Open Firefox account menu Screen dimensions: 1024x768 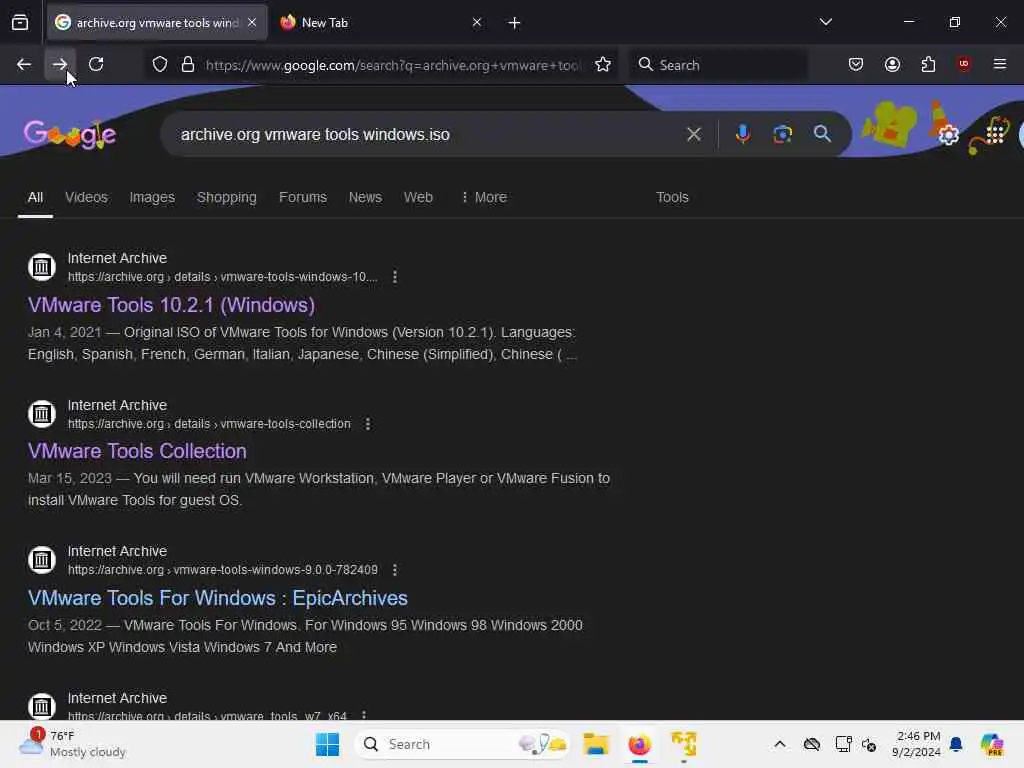click(892, 64)
